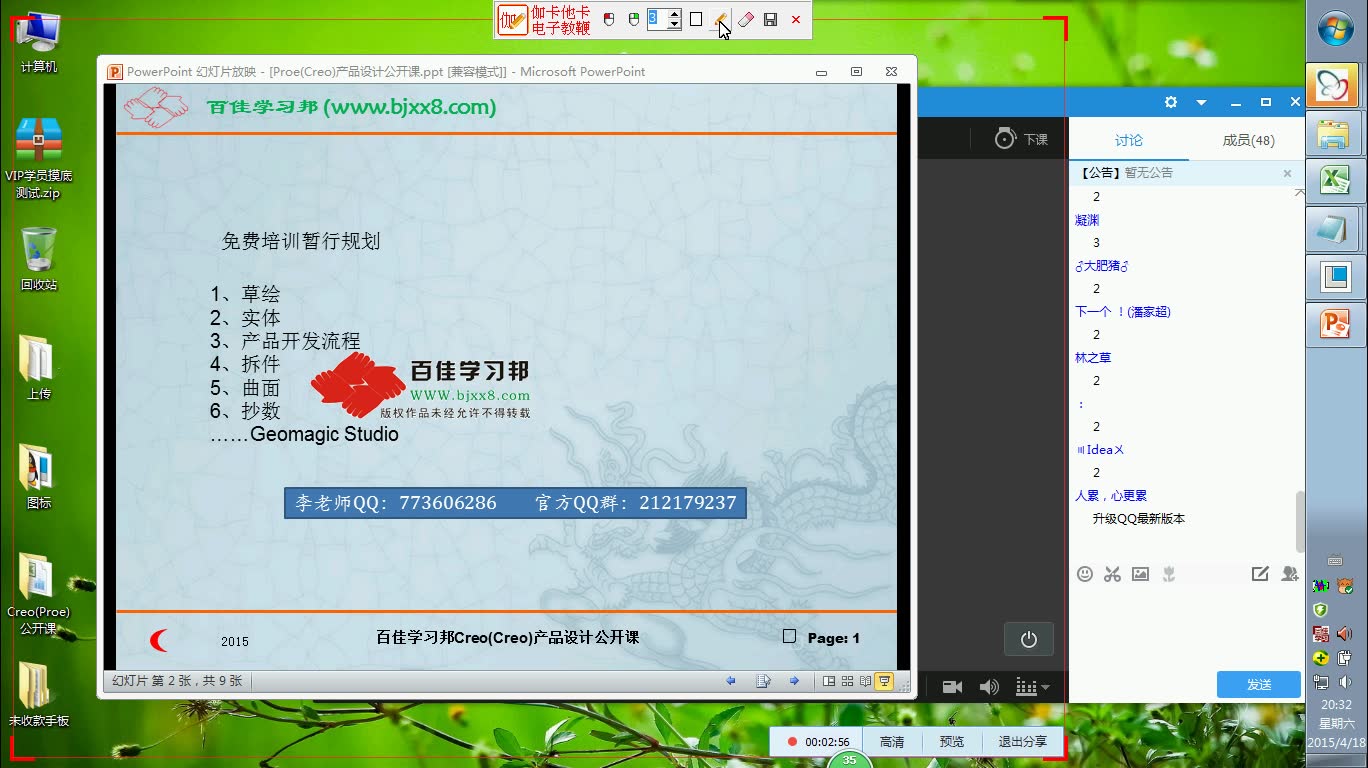
Task: Select the eraser tool
Action: tap(746, 20)
